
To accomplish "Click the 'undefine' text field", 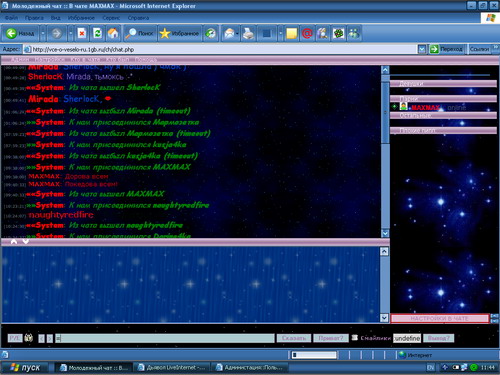I will [x=407, y=338].
